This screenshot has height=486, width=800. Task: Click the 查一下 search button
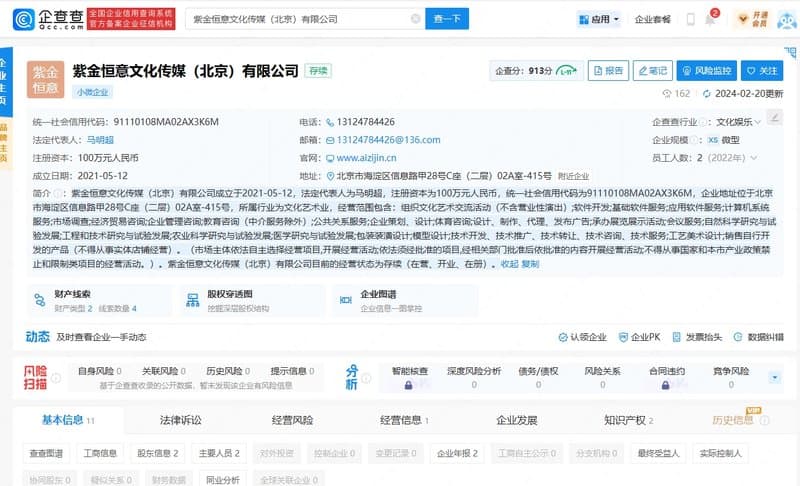click(x=447, y=19)
